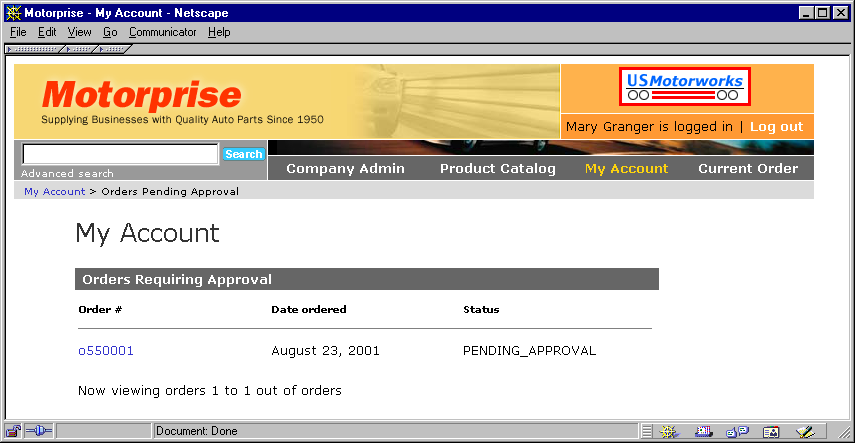The width and height of the screenshot is (855, 443).
Task: Click the component bar grip handle
Action: tap(646, 432)
